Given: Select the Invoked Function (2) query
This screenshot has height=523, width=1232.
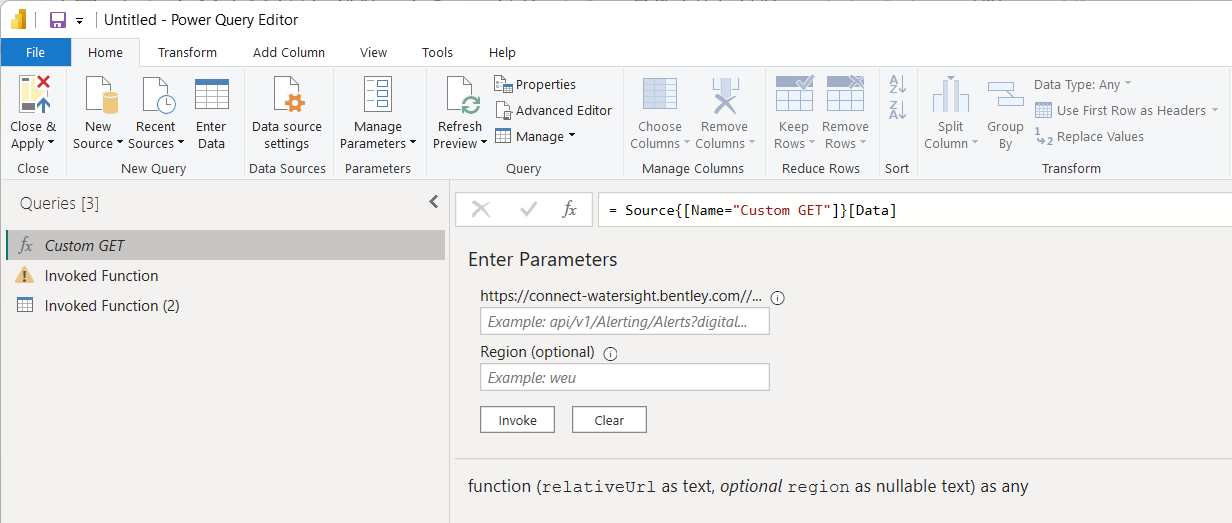Looking at the screenshot, I should (111, 306).
